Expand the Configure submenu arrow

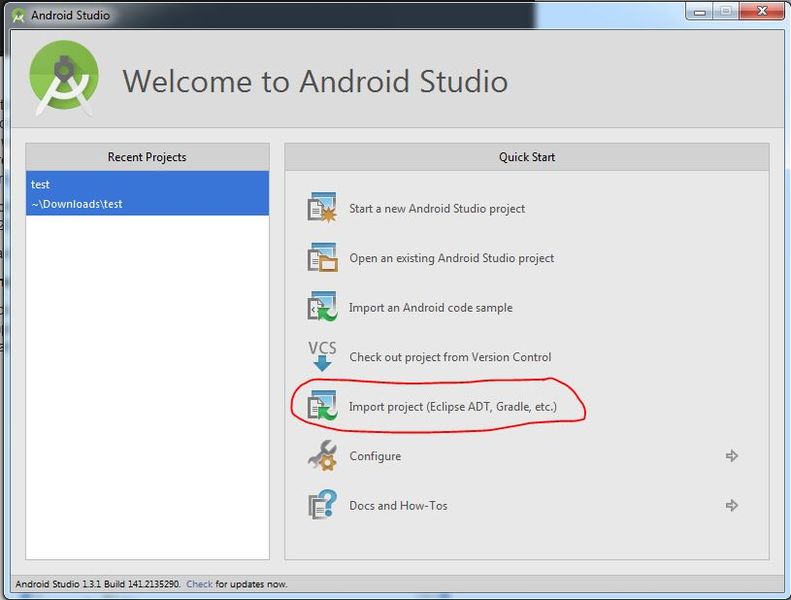(731, 456)
